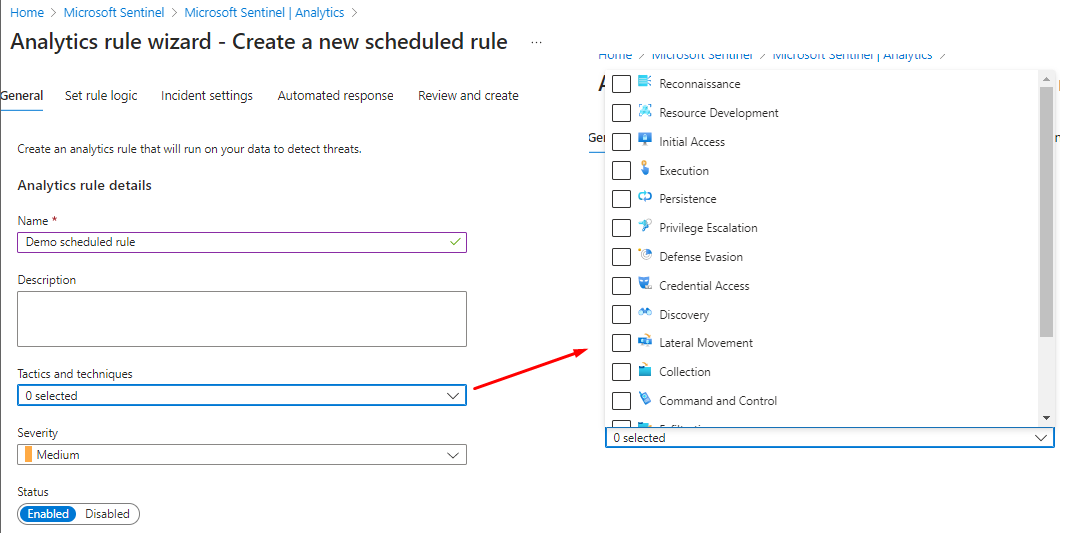
Task: Click the Credential Access tactic icon
Action: point(645,284)
